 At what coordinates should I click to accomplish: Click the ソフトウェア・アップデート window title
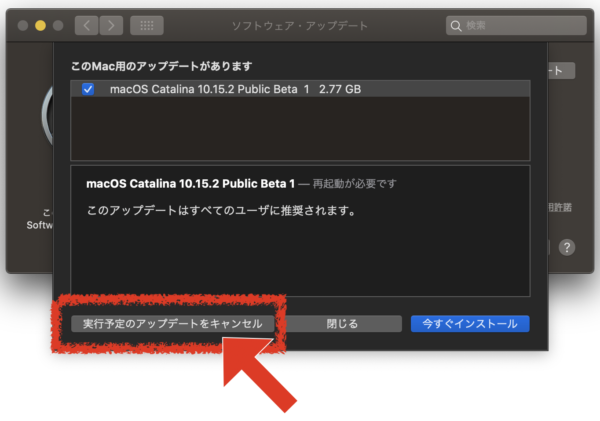[x=300, y=26]
